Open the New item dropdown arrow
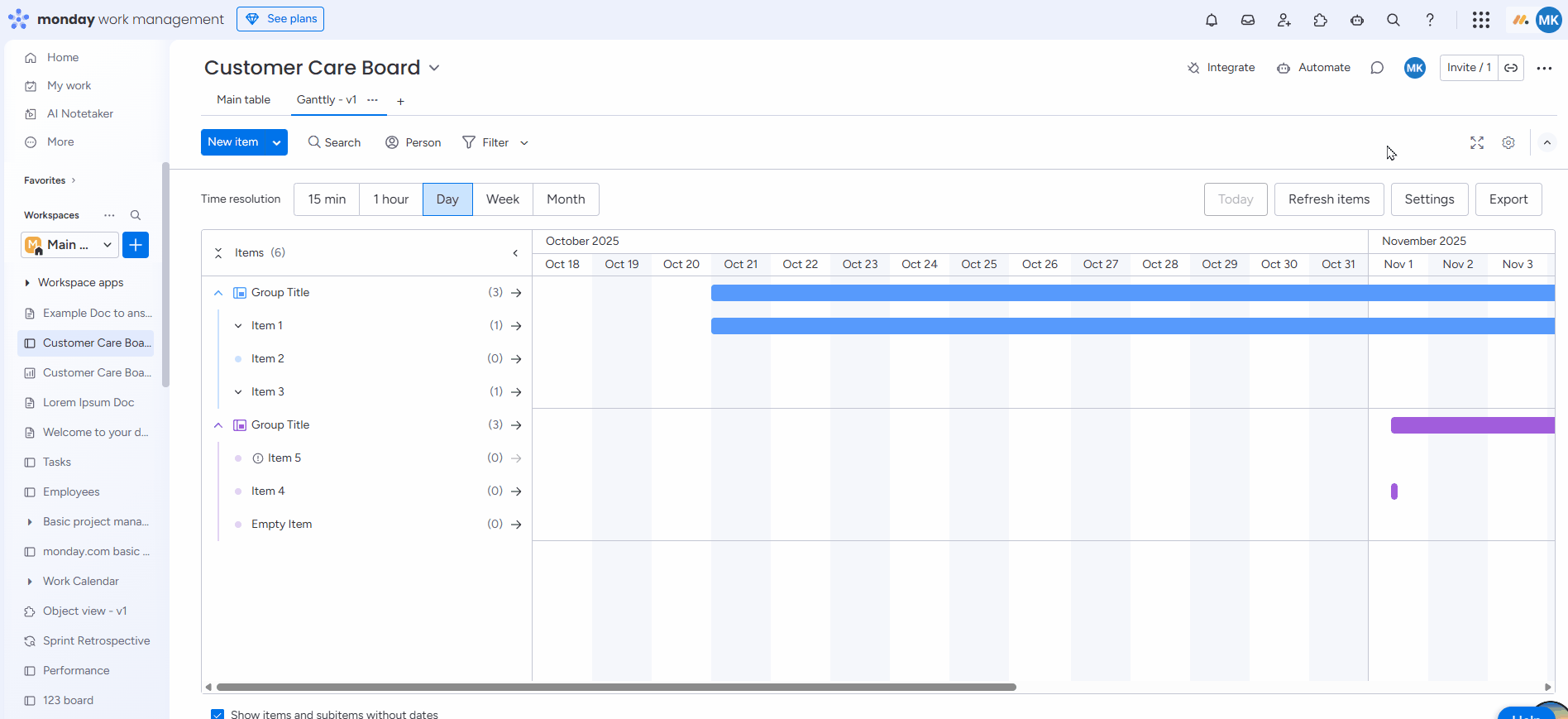The width and height of the screenshot is (1568, 719). click(x=277, y=142)
